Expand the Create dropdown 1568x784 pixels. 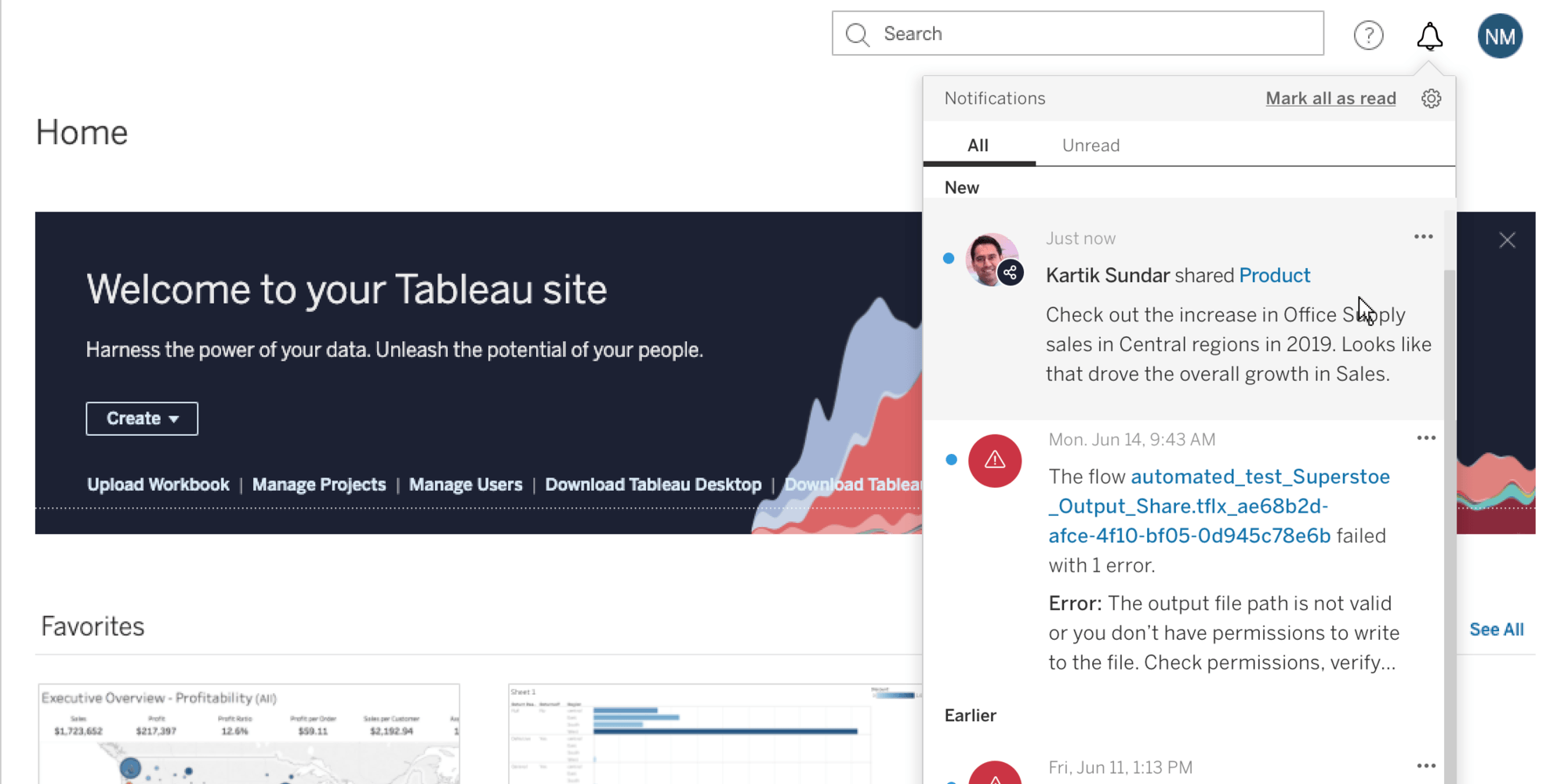(142, 419)
